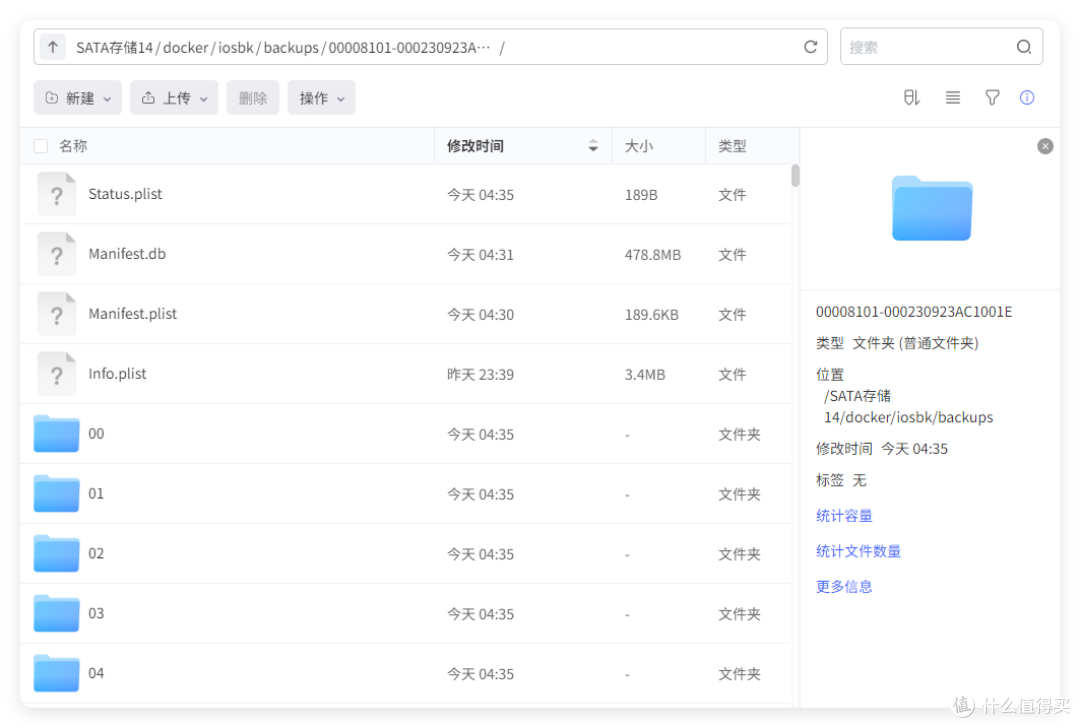This screenshot has width=1080, height=728.
Task: Click the 今天 04:30 modified time
Action: pos(480,315)
